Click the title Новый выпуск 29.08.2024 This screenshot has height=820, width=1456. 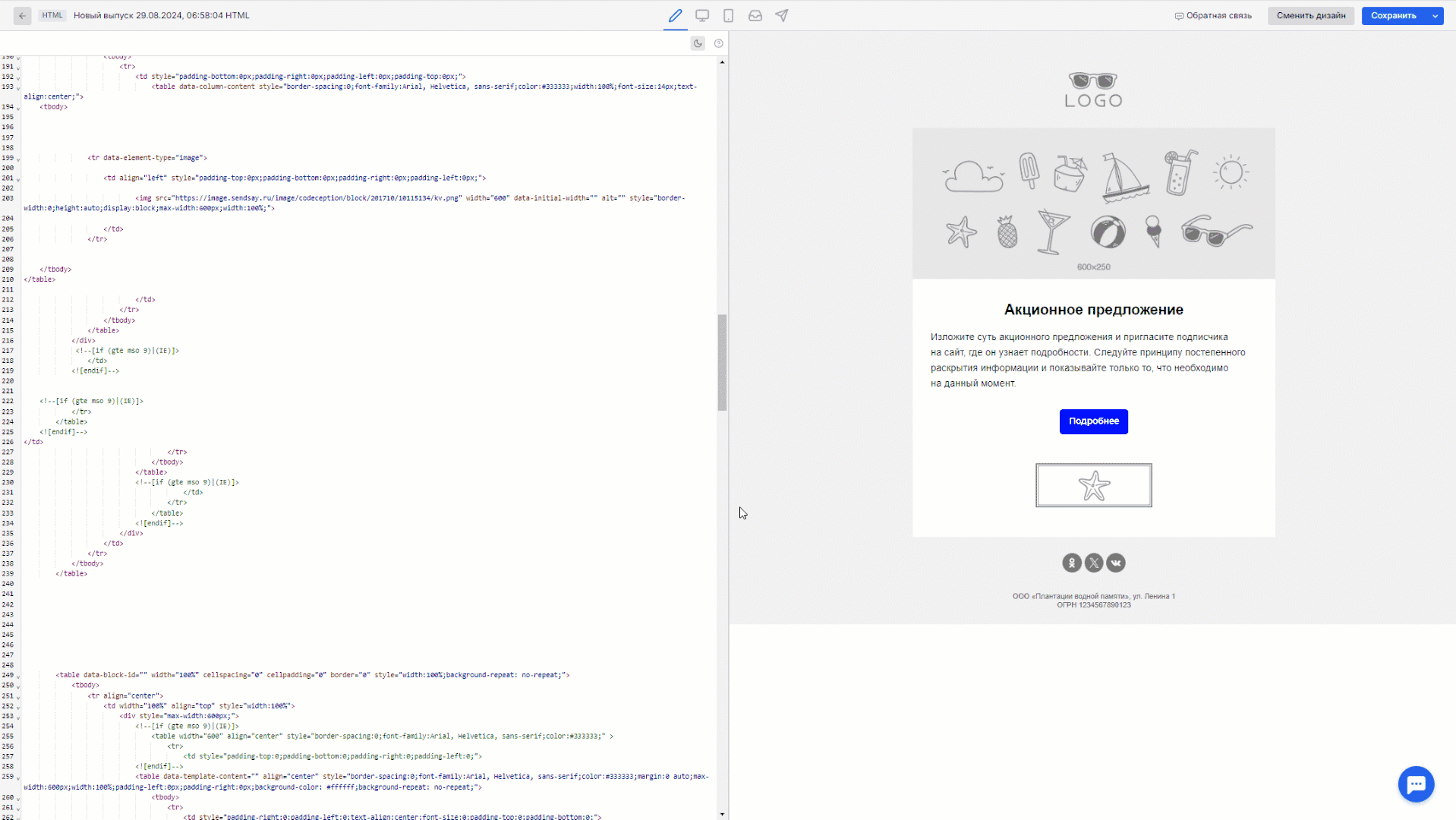point(161,15)
